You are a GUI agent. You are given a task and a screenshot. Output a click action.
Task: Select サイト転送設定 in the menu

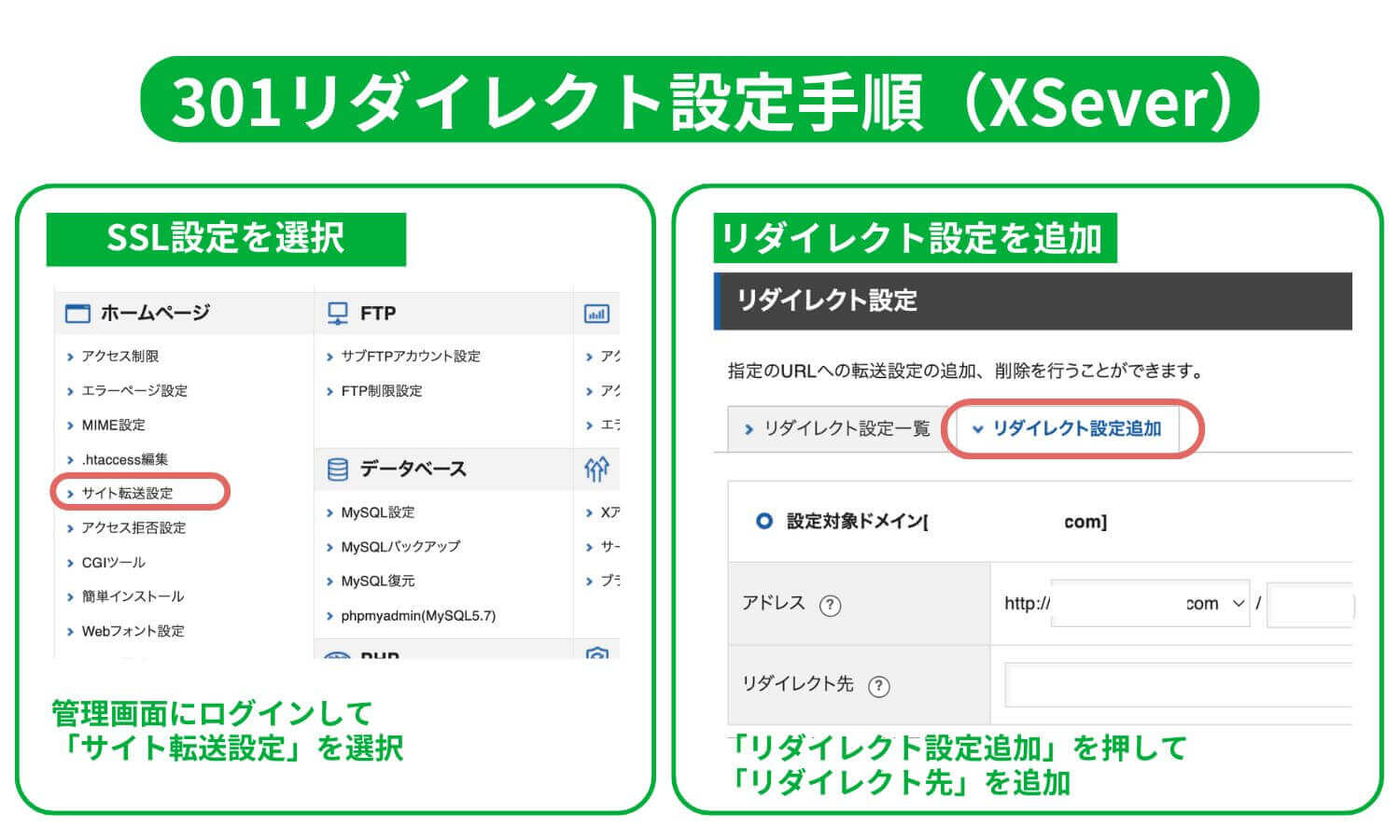point(127,494)
